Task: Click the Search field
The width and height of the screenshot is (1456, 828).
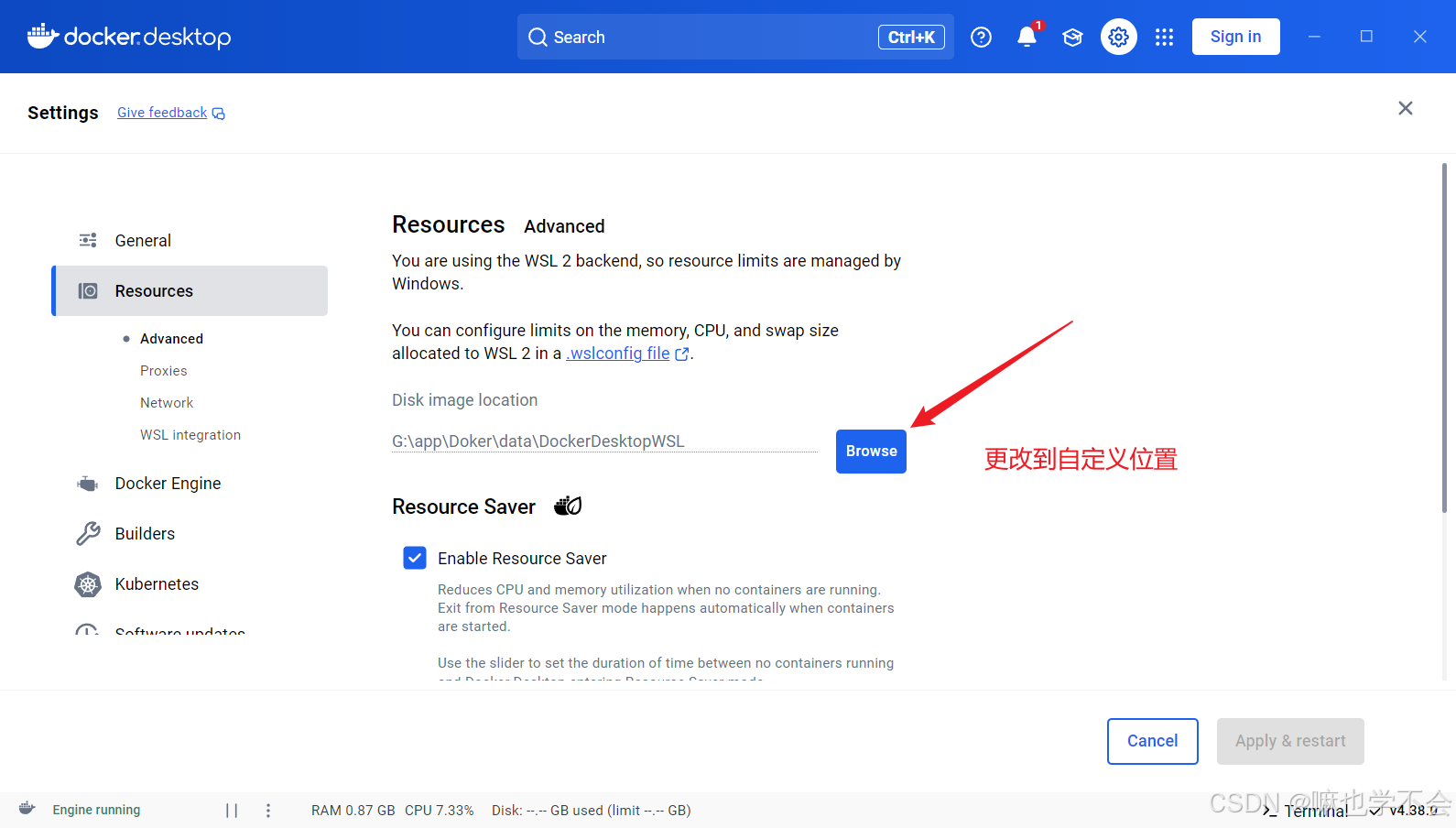Action: (x=735, y=37)
